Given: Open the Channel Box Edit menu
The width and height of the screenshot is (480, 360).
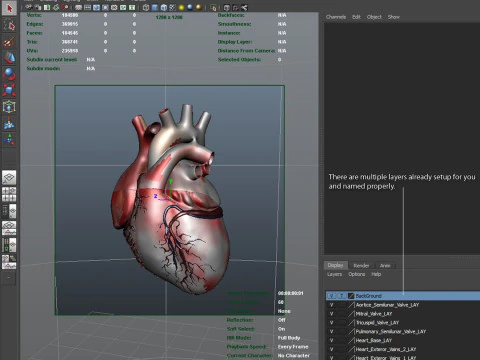Looking at the screenshot, I should (356, 17).
